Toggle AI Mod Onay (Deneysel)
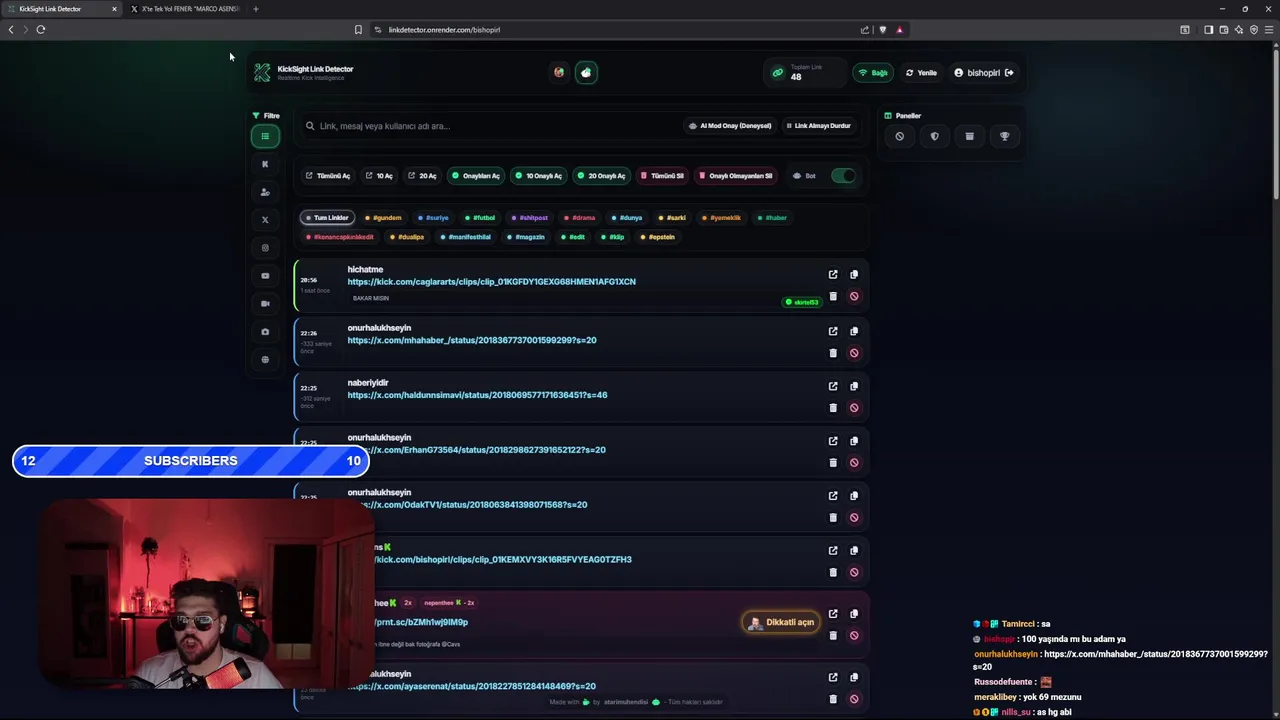Screen dimensions: 1280x720 [730, 126]
